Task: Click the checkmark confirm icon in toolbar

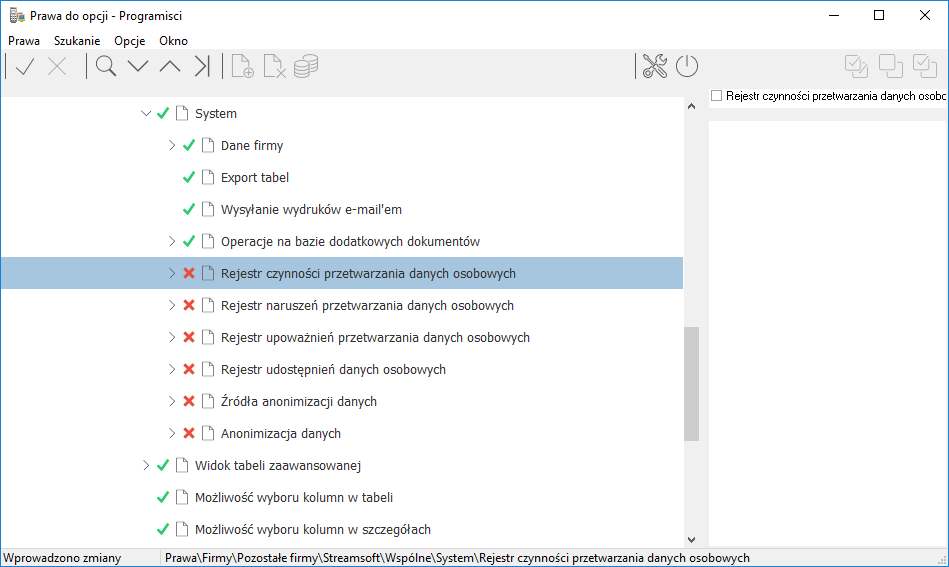Action: click(x=25, y=66)
